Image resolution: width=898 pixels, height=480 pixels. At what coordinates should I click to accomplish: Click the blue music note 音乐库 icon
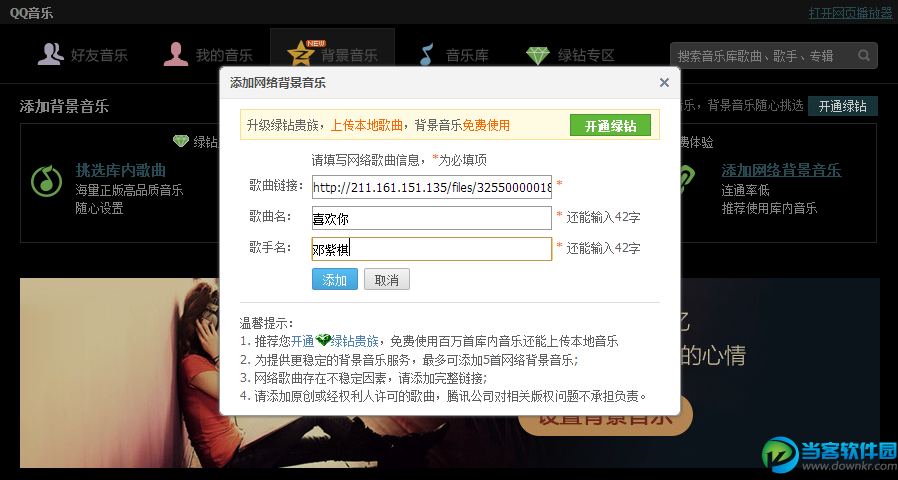click(x=427, y=55)
